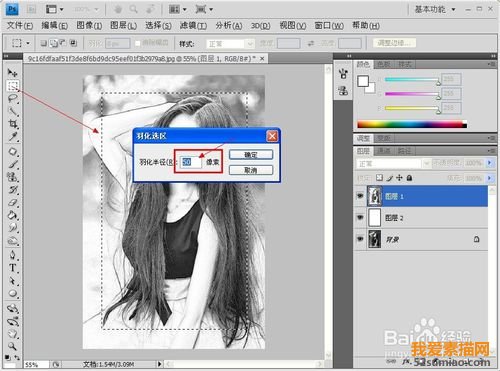The width and height of the screenshot is (500, 371).
Task: Select the Paint Bucket tool
Action: pos(13,215)
